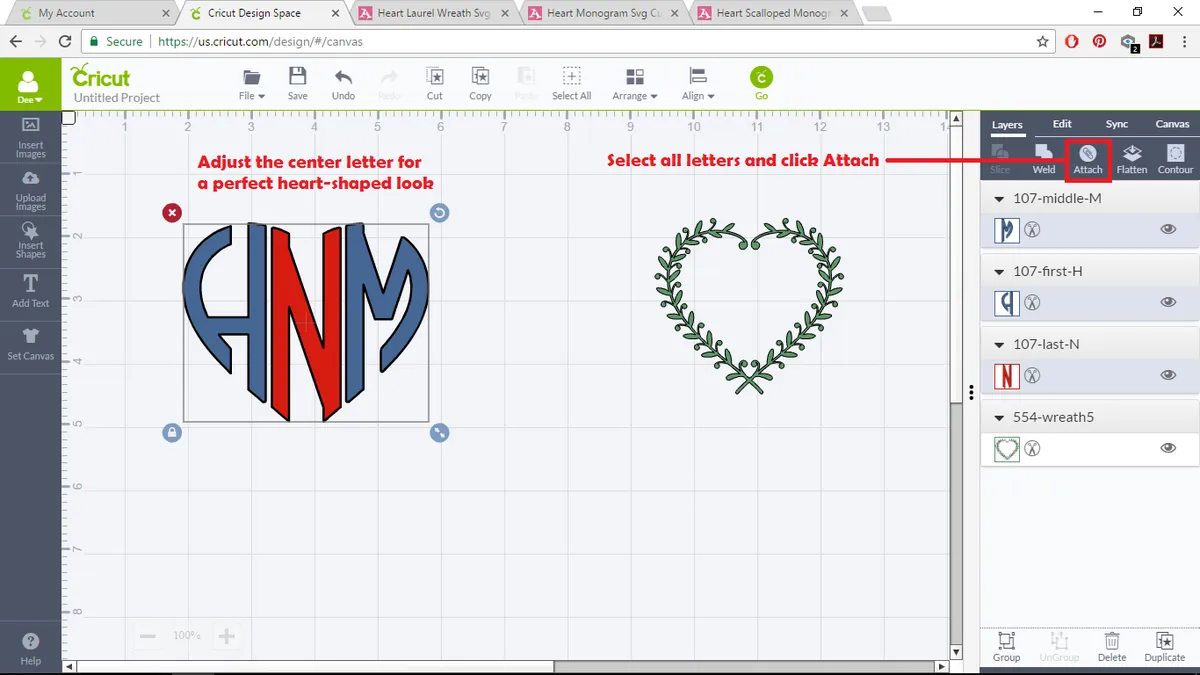Image resolution: width=1200 pixels, height=675 pixels.
Task: Open the Dee account dropdown
Action: click(30, 87)
